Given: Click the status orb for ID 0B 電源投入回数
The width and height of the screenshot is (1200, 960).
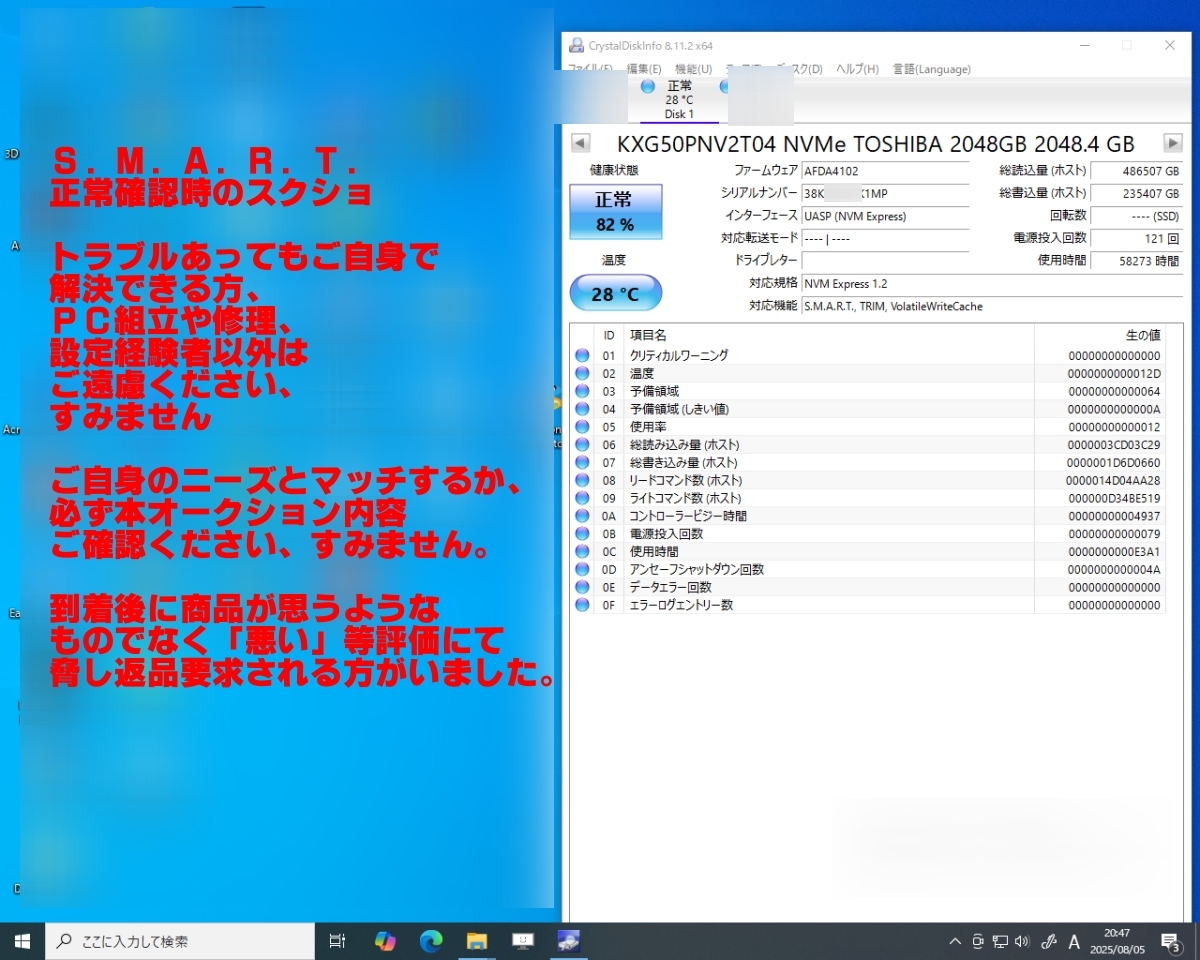Looking at the screenshot, I should tap(582, 534).
